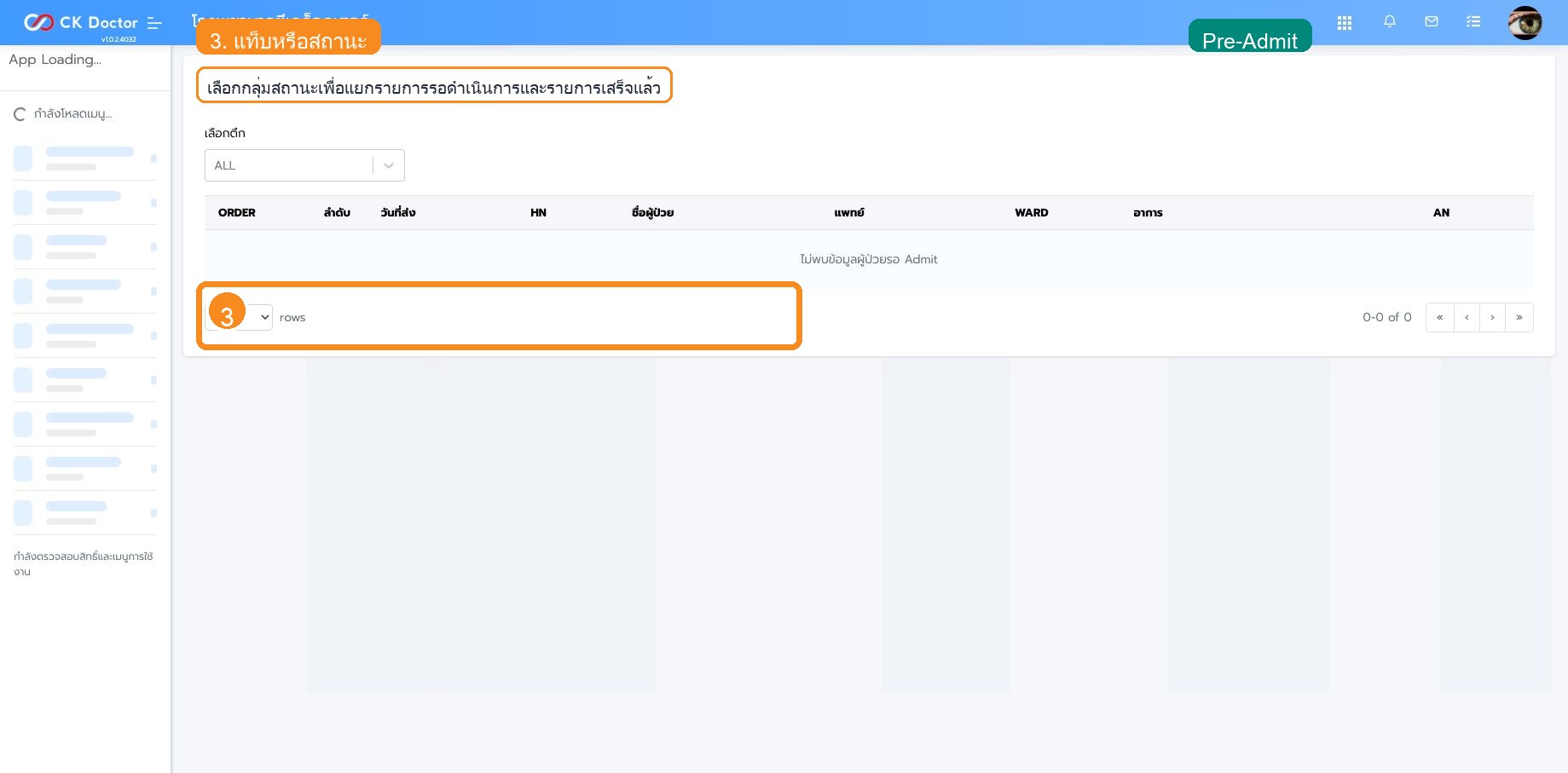This screenshot has width=1568, height=773.
Task: Open the user profile avatar
Action: pyautogui.click(x=1525, y=22)
